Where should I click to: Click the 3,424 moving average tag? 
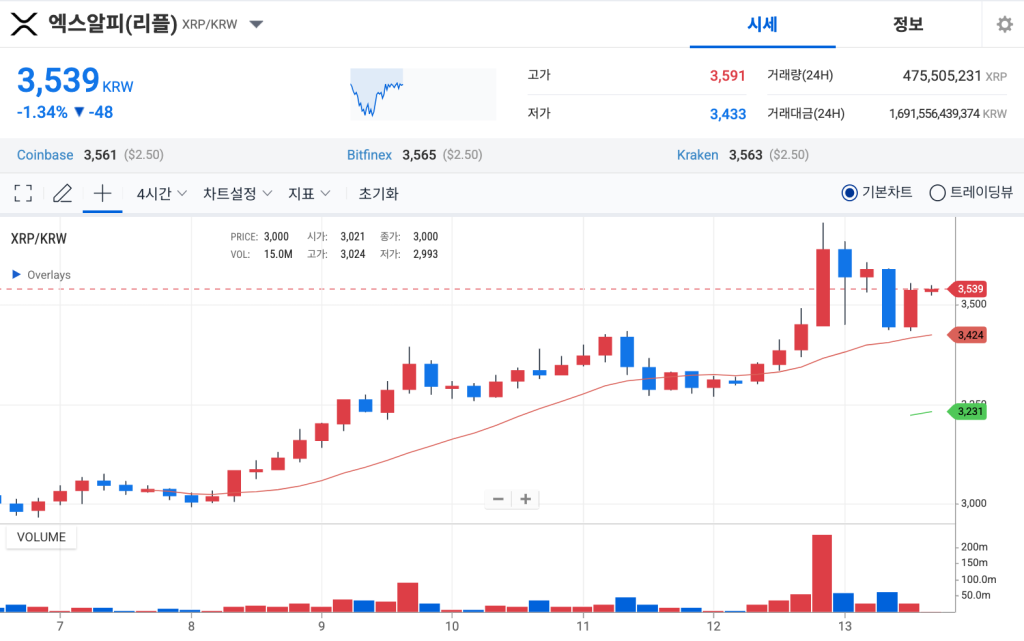(968, 336)
